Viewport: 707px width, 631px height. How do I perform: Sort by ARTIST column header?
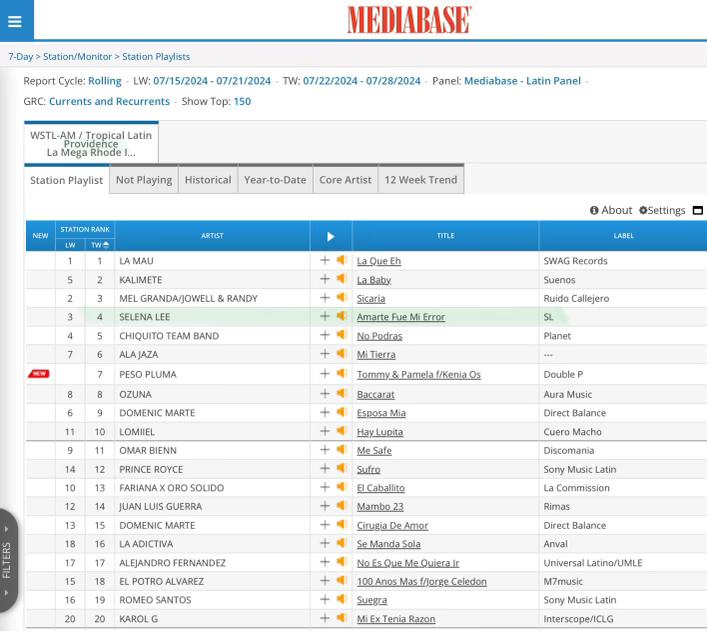pos(212,235)
